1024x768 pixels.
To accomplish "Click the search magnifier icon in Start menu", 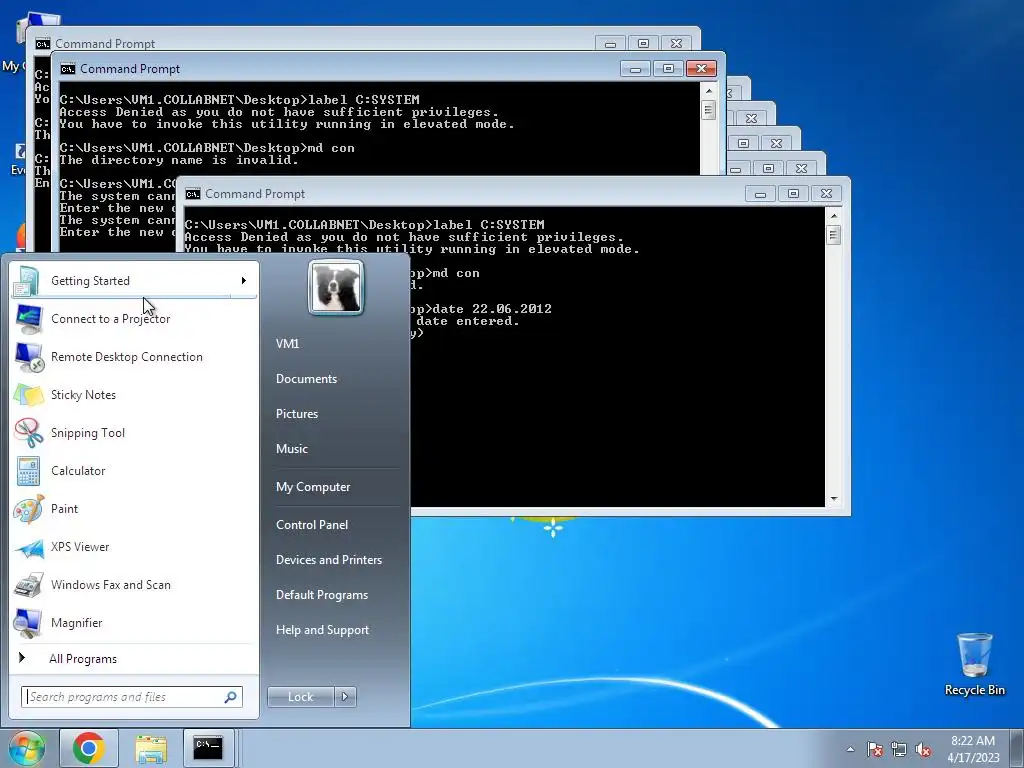I will point(230,697).
